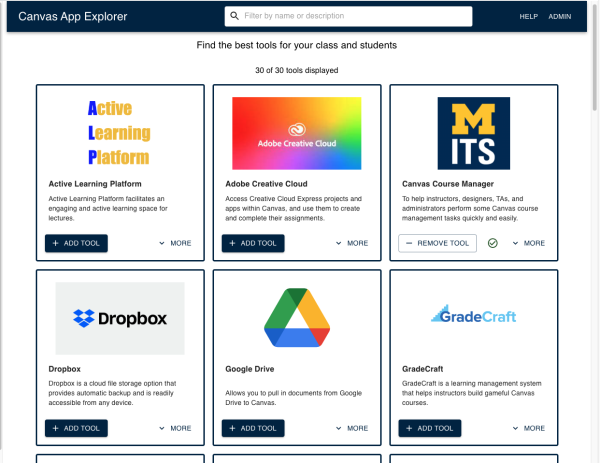Click the Canvas Course Manager card title

coord(448,184)
